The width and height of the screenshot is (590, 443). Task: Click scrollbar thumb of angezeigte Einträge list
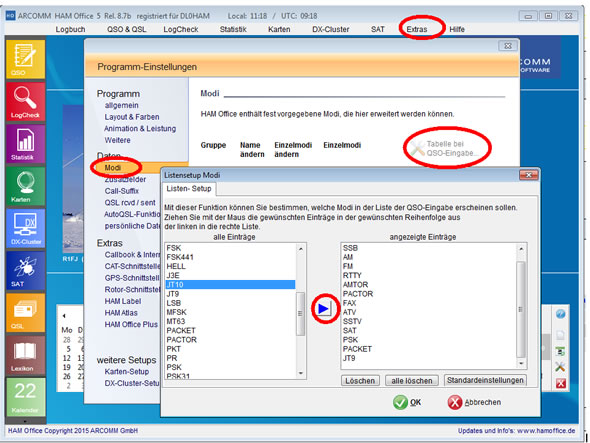pyautogui.click(x=521, y=309)
